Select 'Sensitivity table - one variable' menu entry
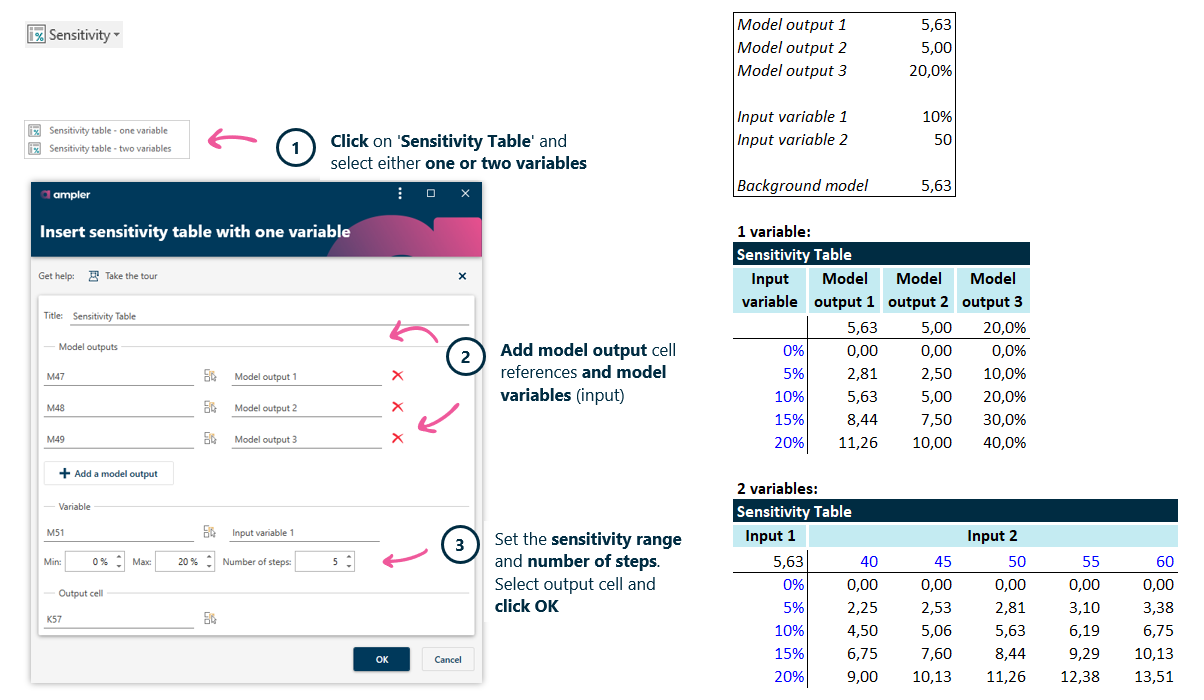 [107, 129]
